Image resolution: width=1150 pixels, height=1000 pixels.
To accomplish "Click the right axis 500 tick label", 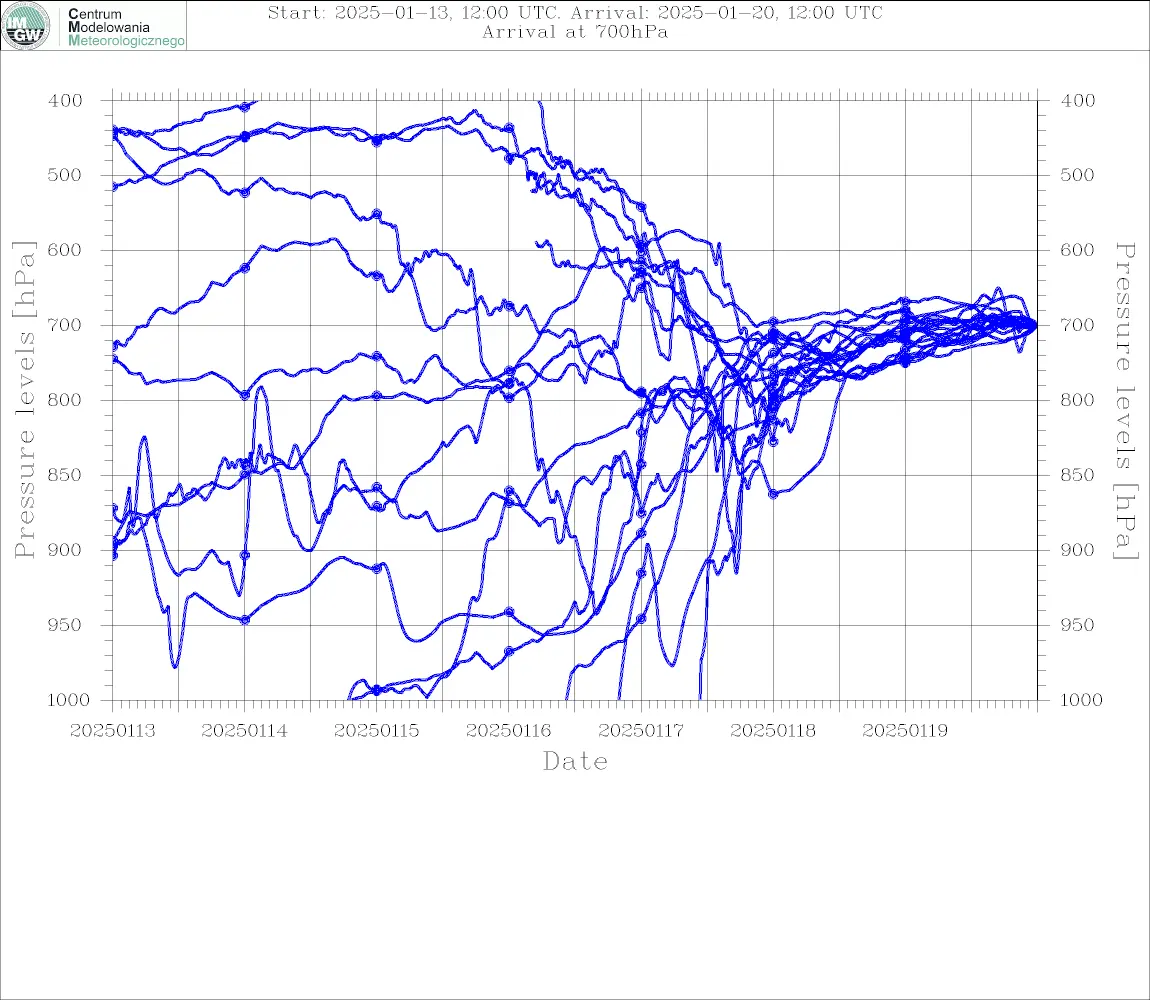I will pyautogui.click(x=1077, y=175).
